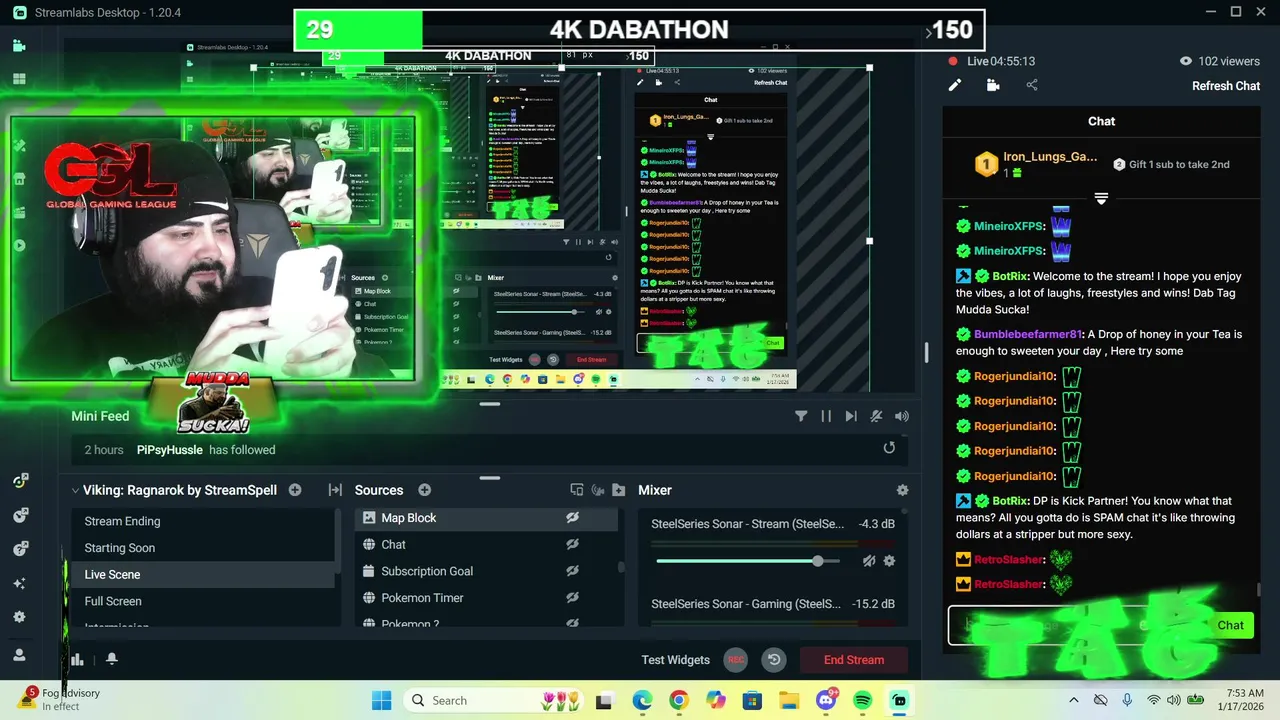Click the share icon above Chat
Screen dimensions: 1280x720
[1032, 85]
